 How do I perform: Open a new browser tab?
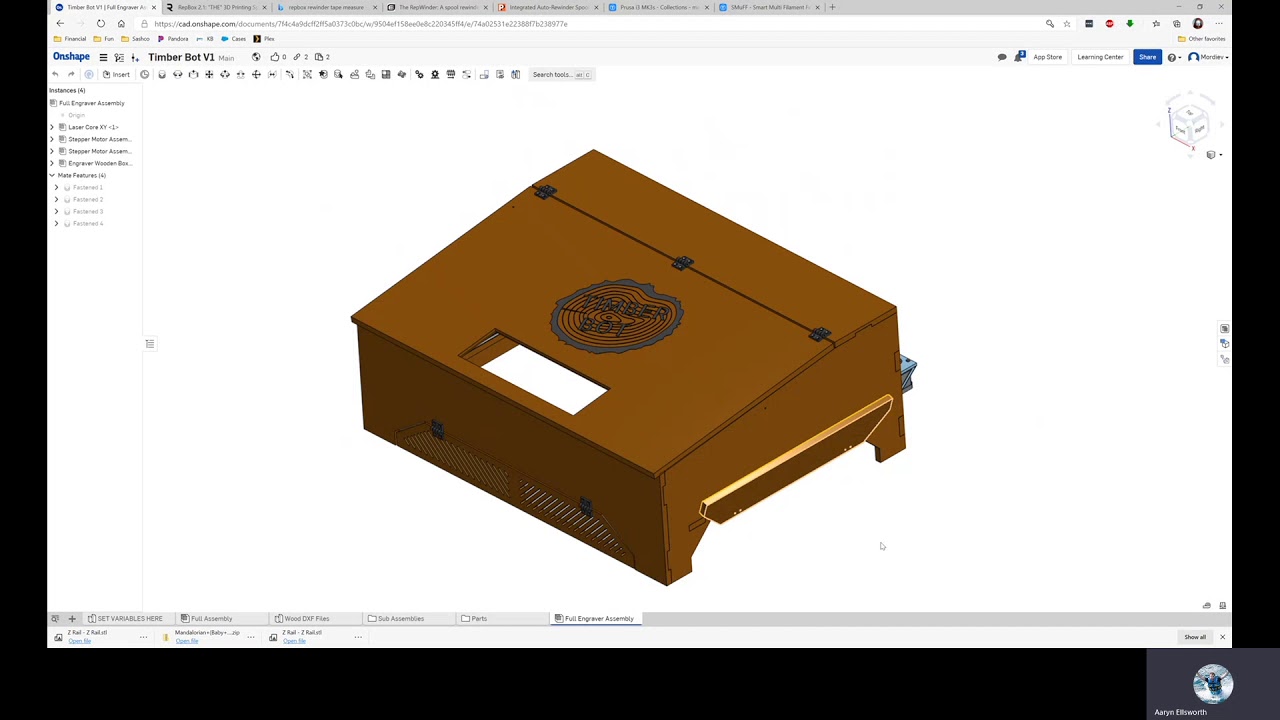pyautogui.click(x=832, y=7)
